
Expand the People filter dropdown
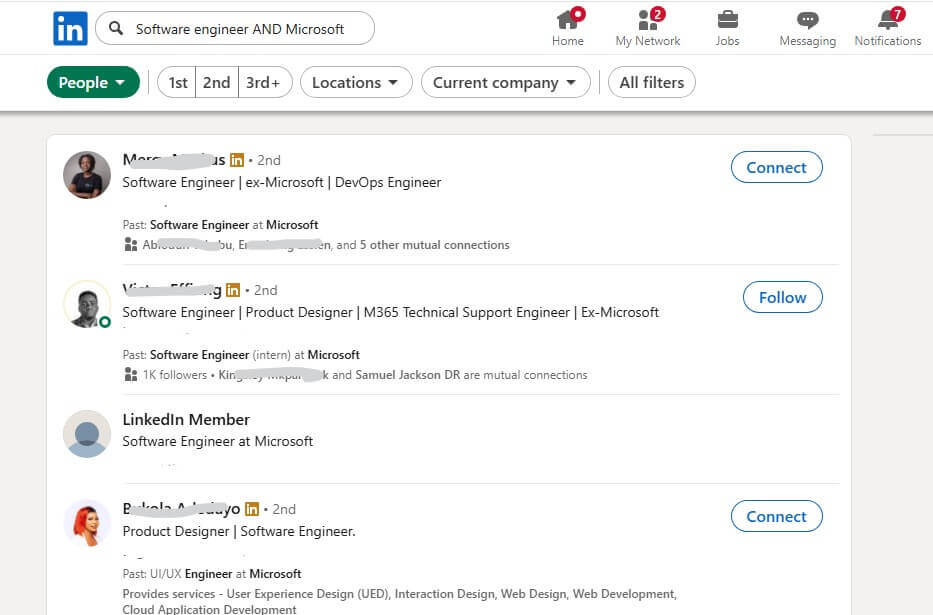(x=93, y=82)
